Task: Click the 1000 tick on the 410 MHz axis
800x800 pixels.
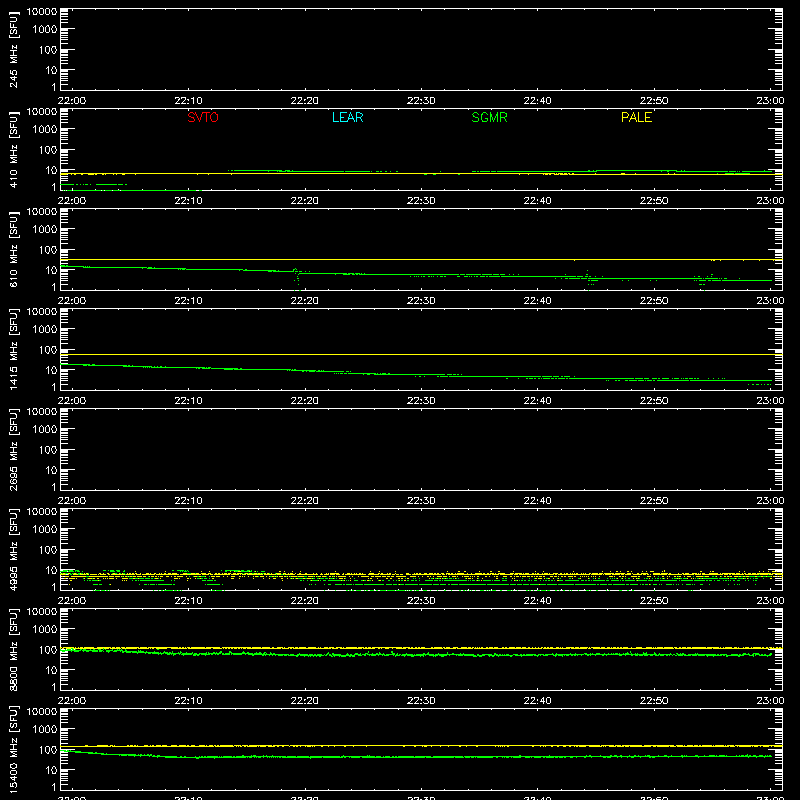Action: [x=45, y=130]
